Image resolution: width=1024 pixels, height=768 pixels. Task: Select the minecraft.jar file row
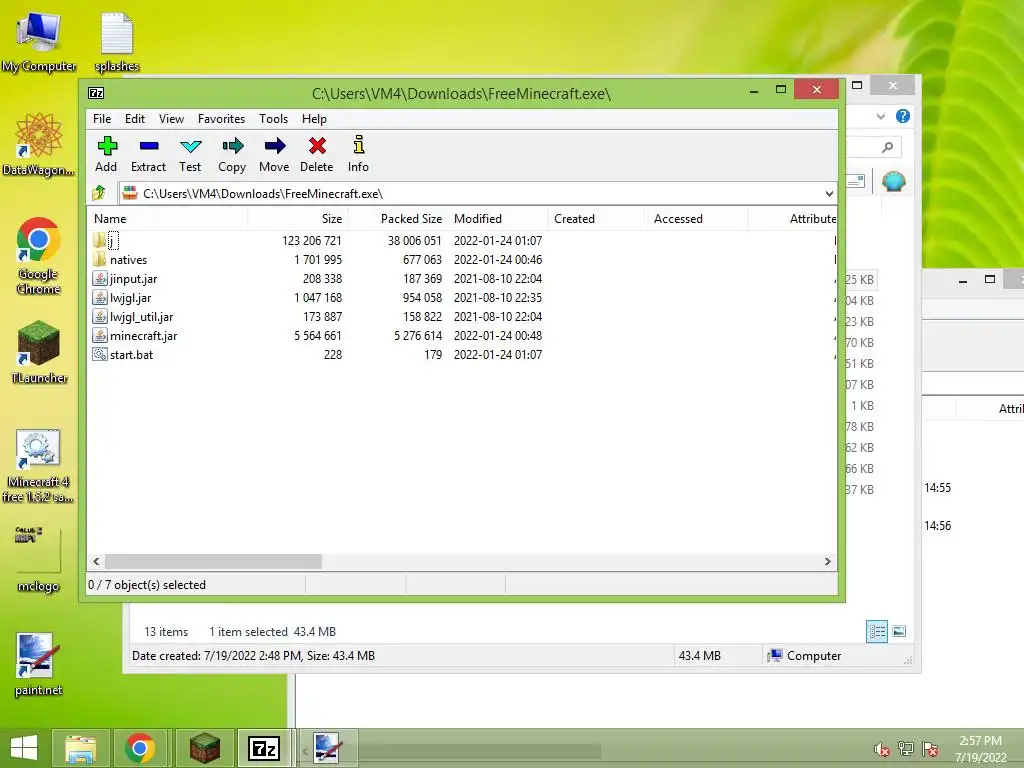pyautogui.click(x=462, y=336)
